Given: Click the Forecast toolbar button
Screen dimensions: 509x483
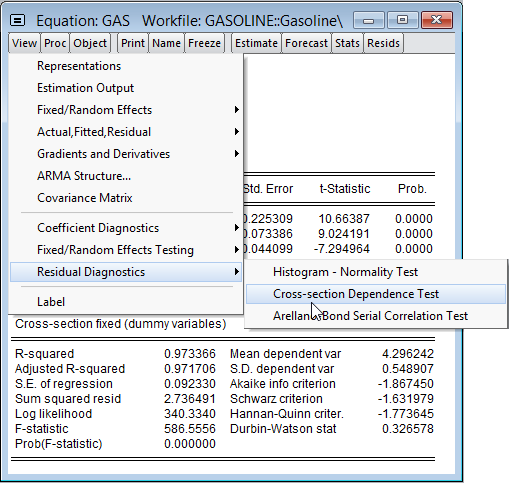Looking at the screenshot, I should pos(306,43).
